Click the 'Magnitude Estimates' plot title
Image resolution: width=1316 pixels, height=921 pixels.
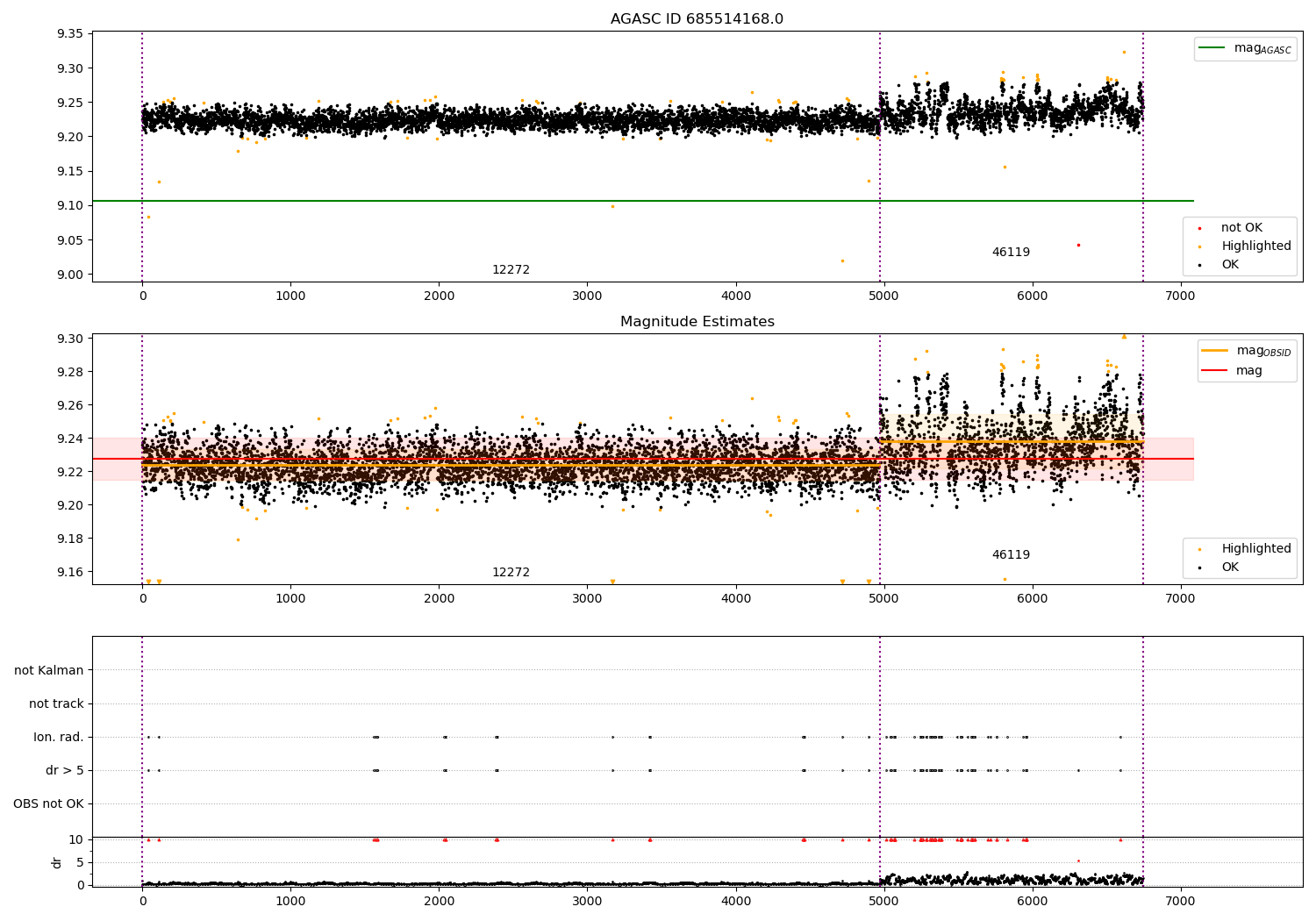click(x=697, y=322)
